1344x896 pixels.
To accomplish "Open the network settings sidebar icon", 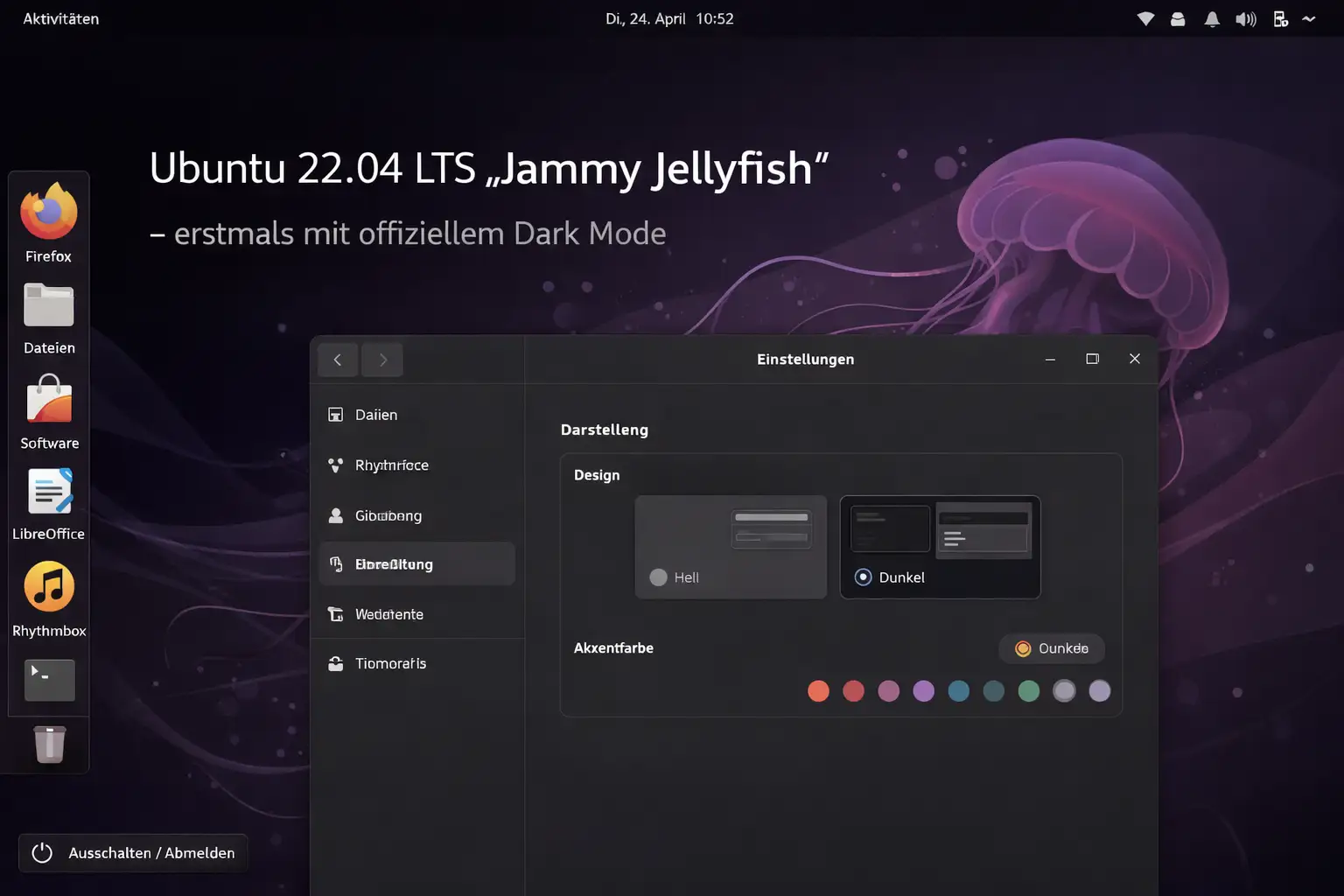I will point(336,465).
